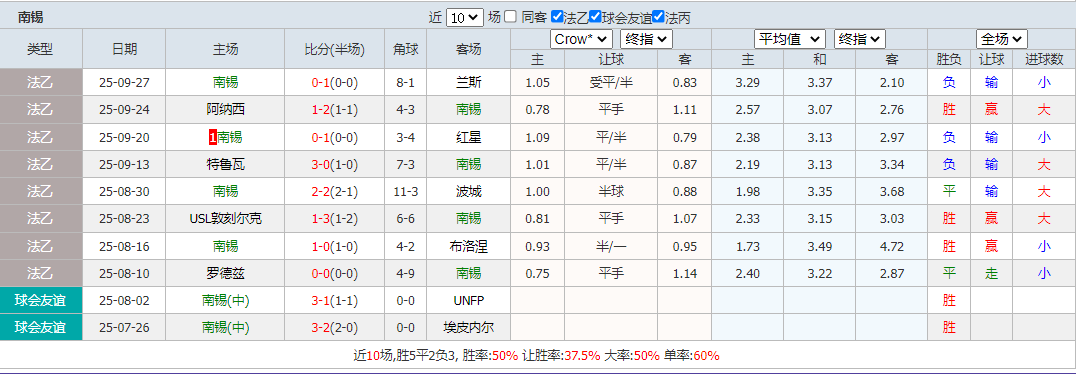Click result 走 in 罗德兹 row

coord(991,273)
